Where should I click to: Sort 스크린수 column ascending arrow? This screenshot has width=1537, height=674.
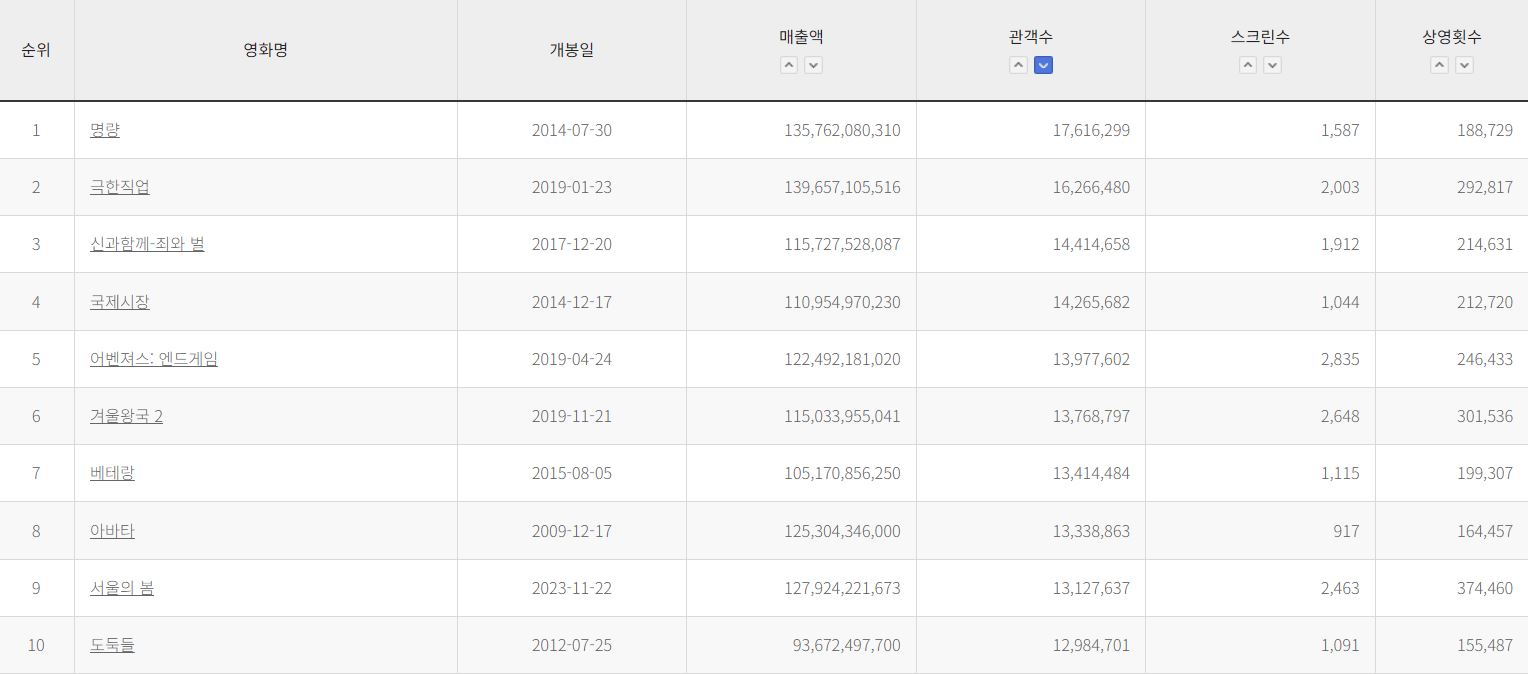[1248, 65]
